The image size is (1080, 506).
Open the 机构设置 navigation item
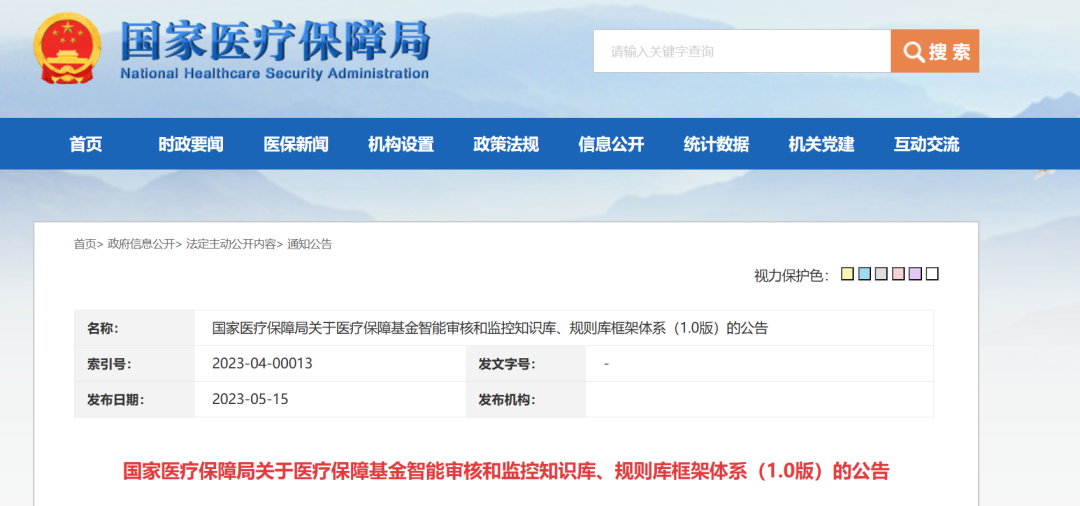401,145
